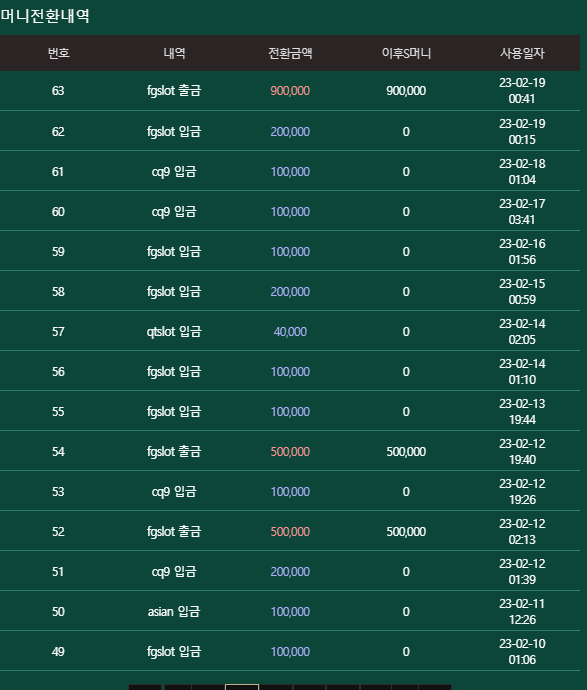Click 200,000 amount in row 58
Viewport: 587px width, 690px height.
[290, 292]
